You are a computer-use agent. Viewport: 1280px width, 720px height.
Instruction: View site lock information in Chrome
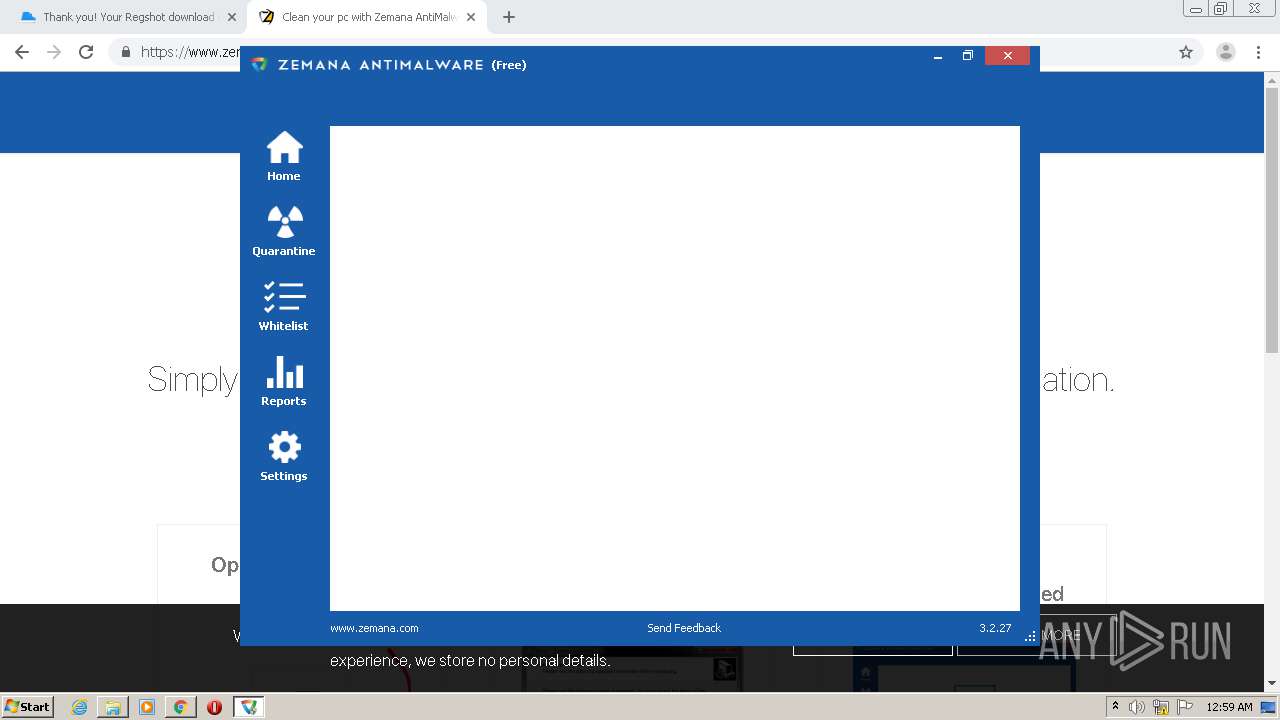(126, 52)
